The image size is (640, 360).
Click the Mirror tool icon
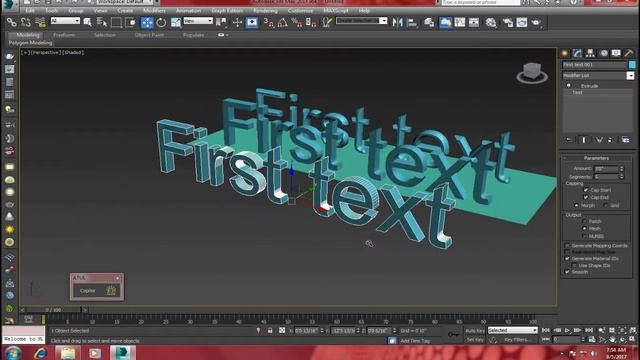pyautogui.click(x=397, y=22)
